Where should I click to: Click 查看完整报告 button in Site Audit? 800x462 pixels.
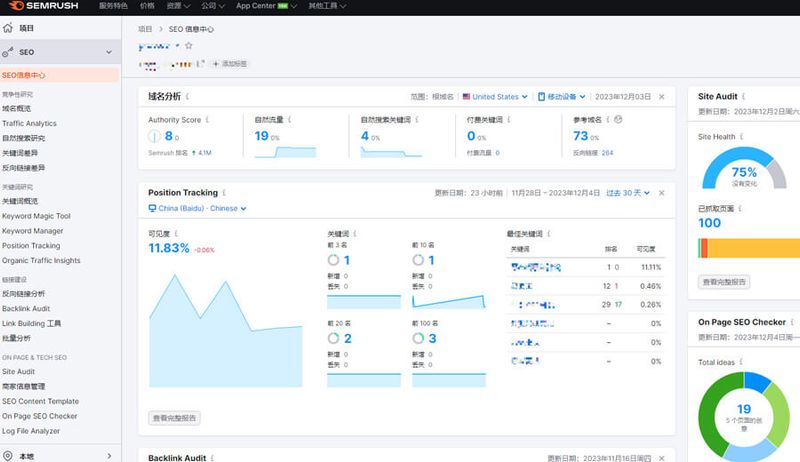point(724,282)
